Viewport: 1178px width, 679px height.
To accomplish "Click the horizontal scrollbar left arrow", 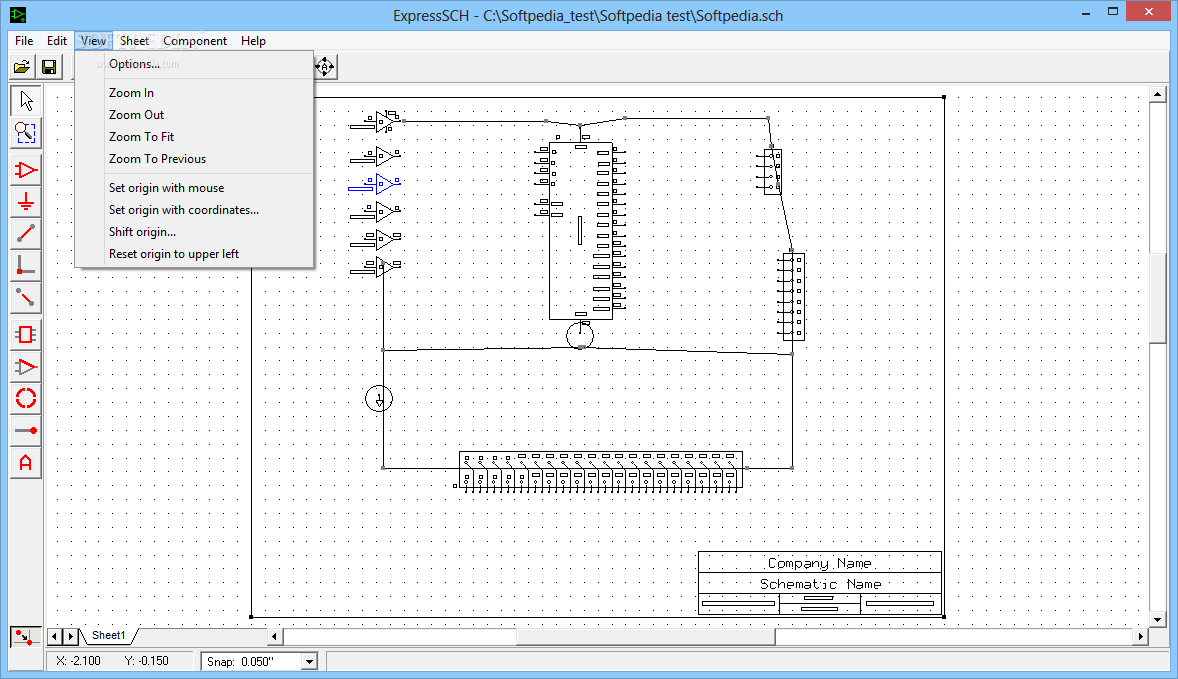I will click(x=274, y=636).
